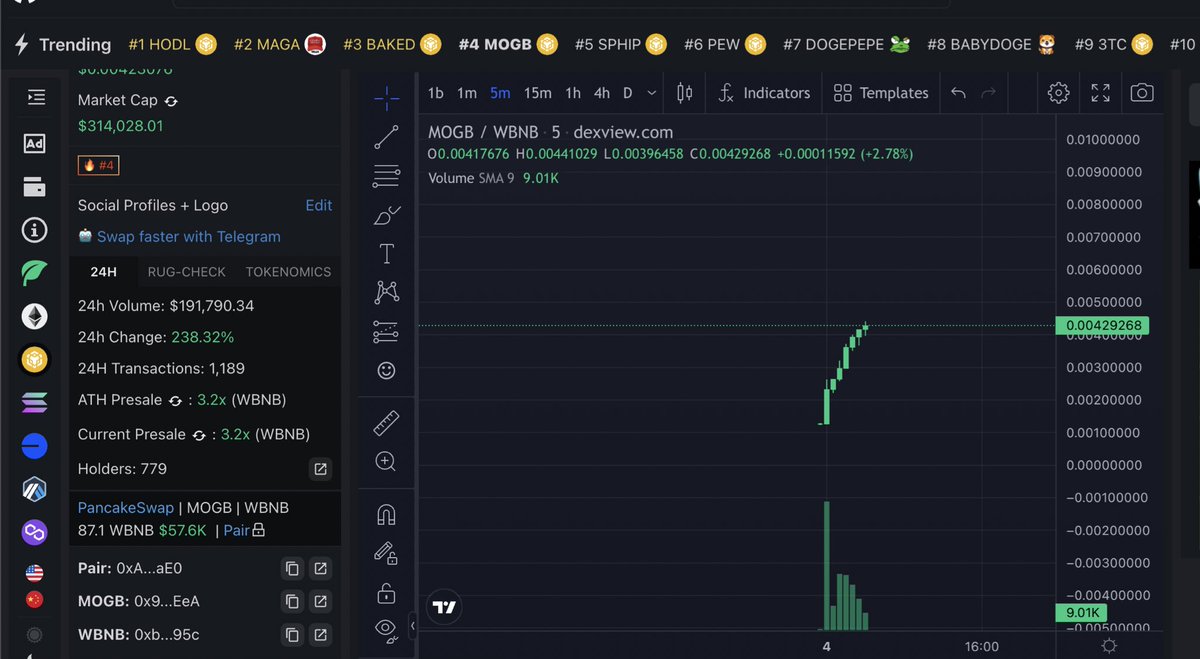This screenshot has height=659, width=1200.
Task: Select the trend line drawing tool
Action: [x=386, y=137]
